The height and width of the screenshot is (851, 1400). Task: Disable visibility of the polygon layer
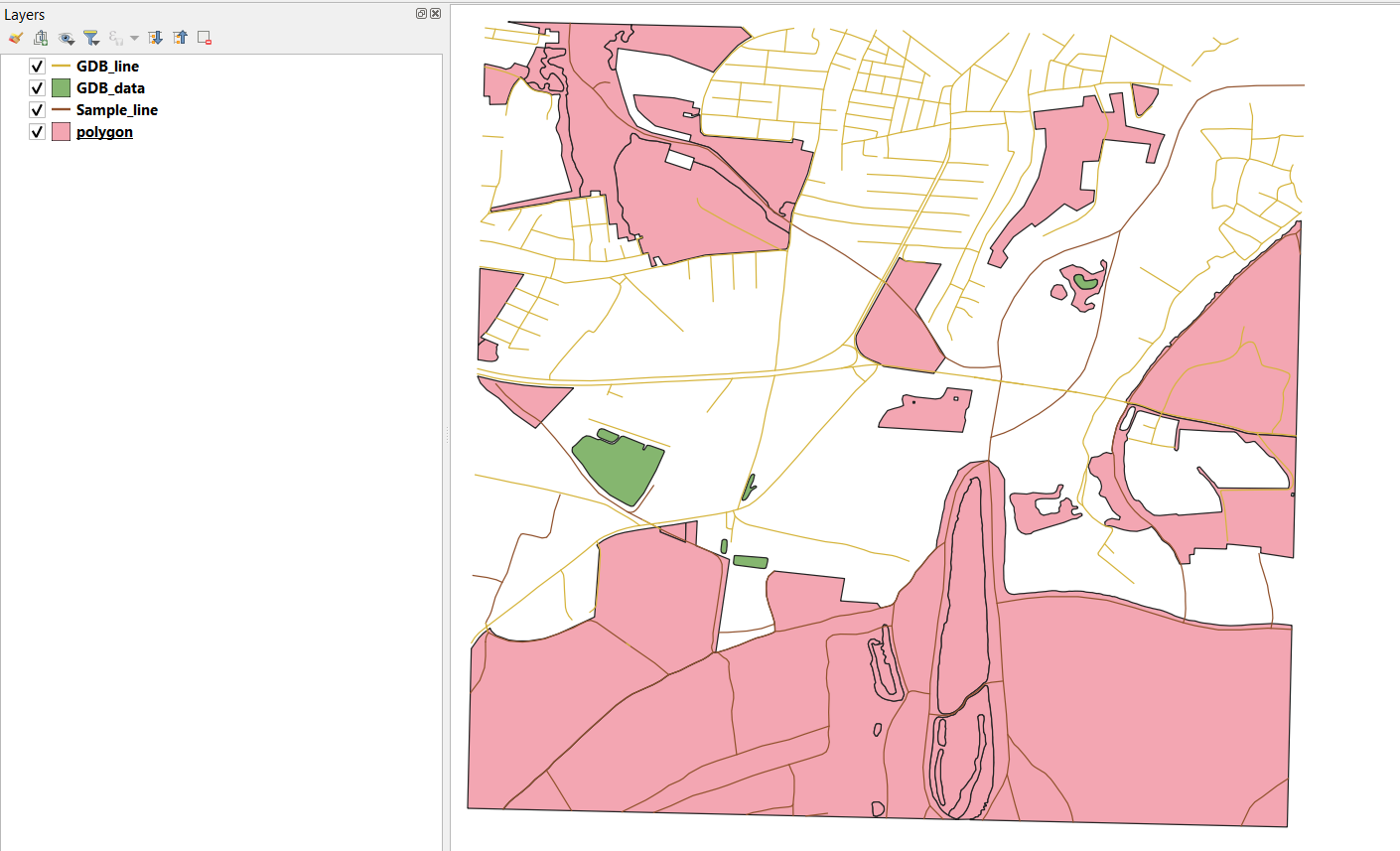click(x=37, y=132)
